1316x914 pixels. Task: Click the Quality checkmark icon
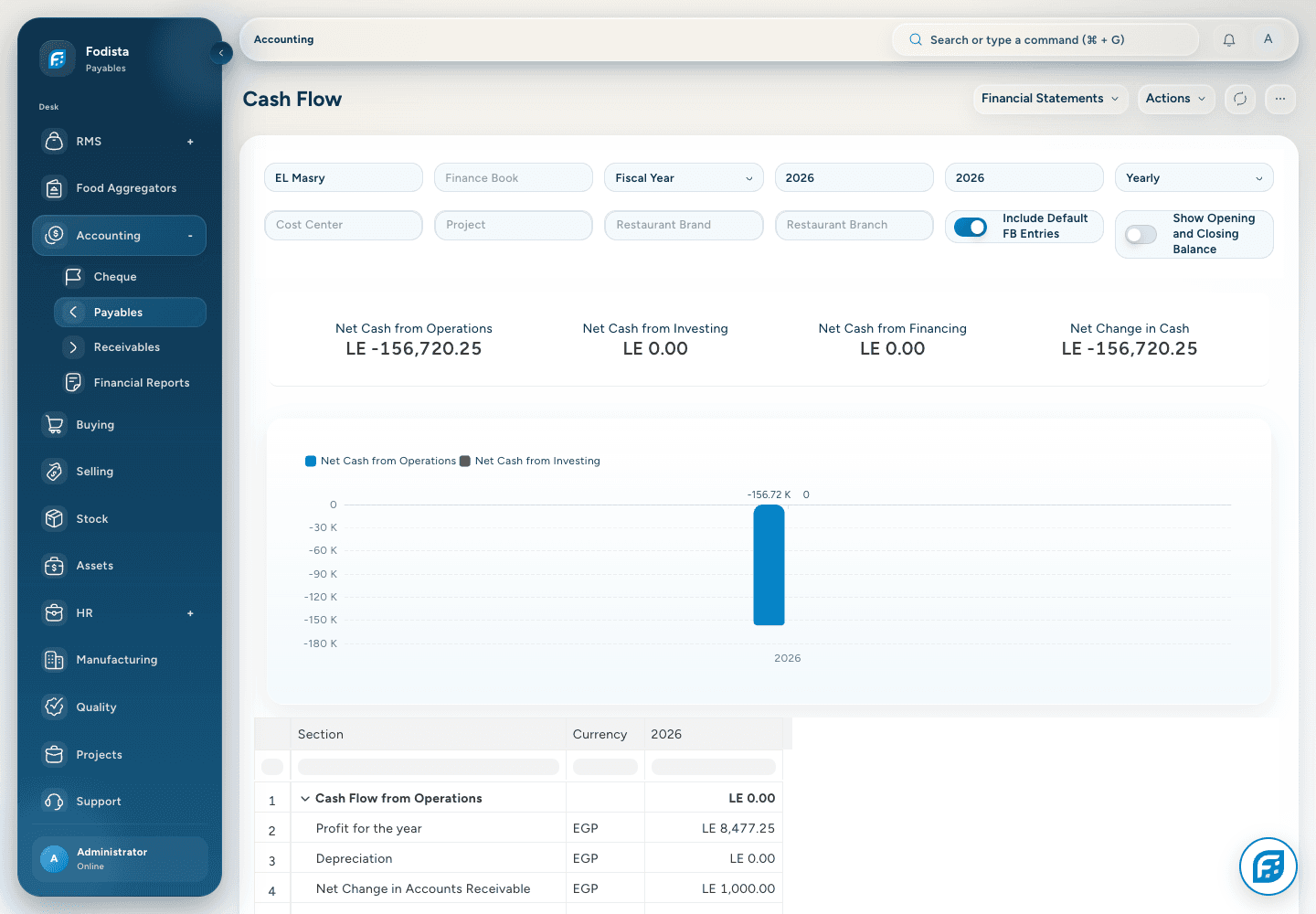coord(55,707)
